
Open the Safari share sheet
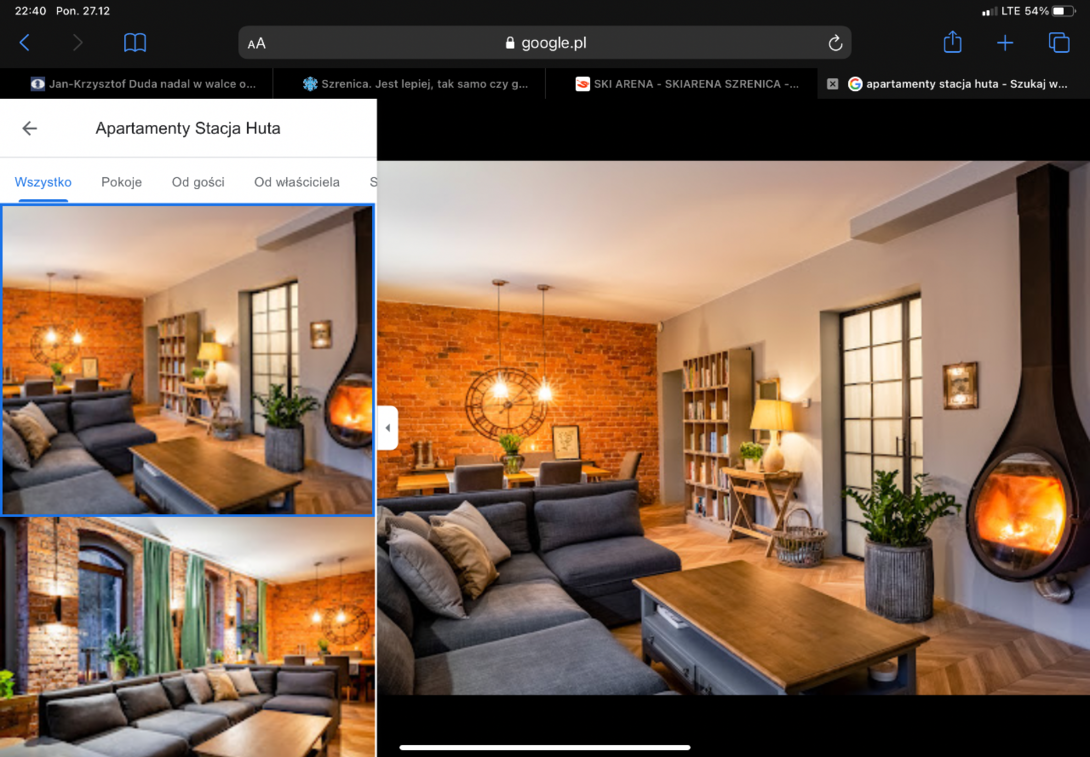point(952,42)
